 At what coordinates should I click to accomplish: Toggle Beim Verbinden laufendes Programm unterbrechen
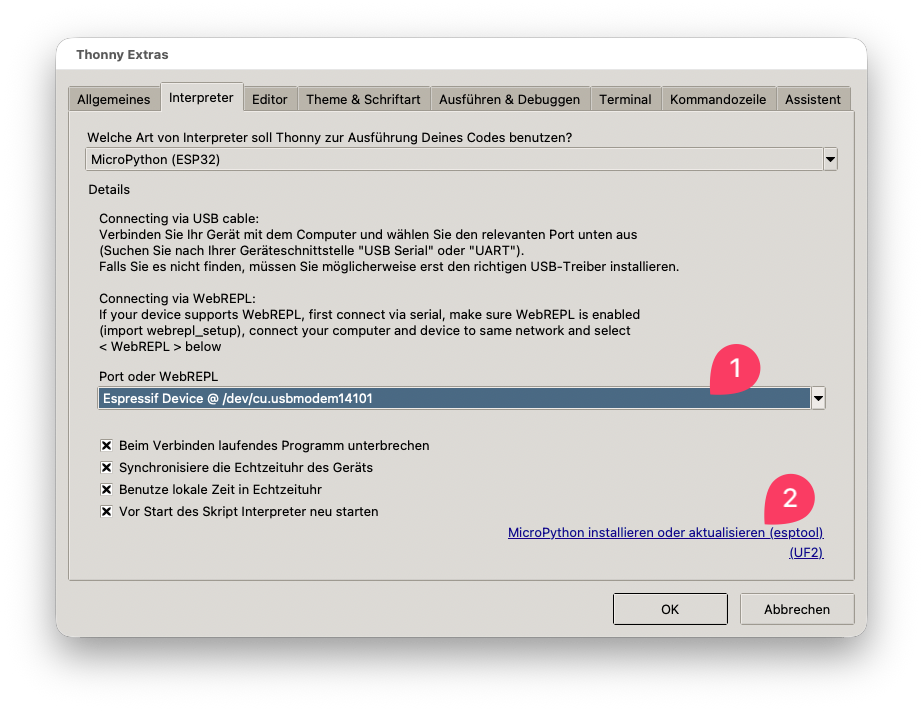pyautogui.click(x=107, y=446)
